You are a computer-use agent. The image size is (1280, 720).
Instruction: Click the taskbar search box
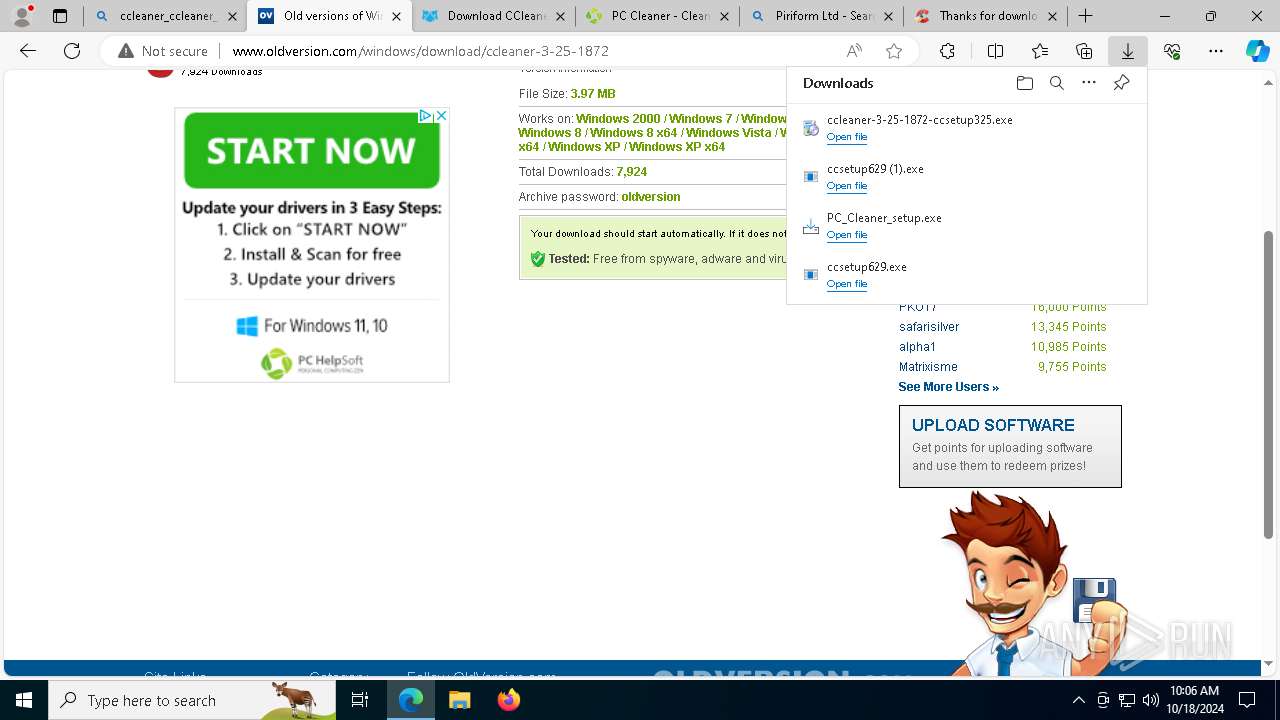(x=192, y=700)
